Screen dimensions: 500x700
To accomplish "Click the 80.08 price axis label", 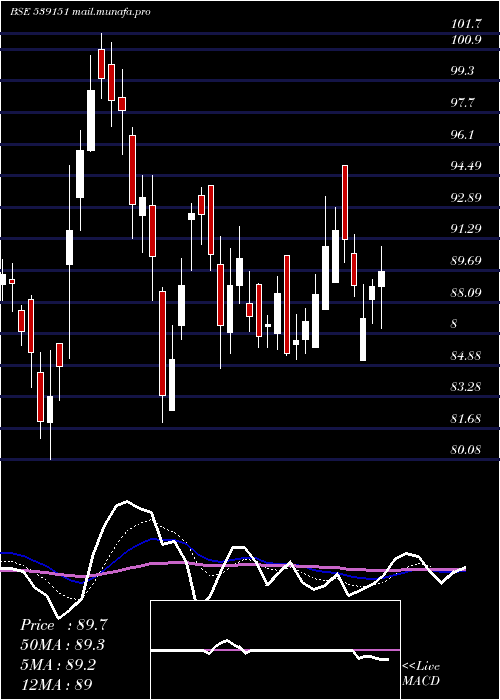I will [x=467, y=450].
